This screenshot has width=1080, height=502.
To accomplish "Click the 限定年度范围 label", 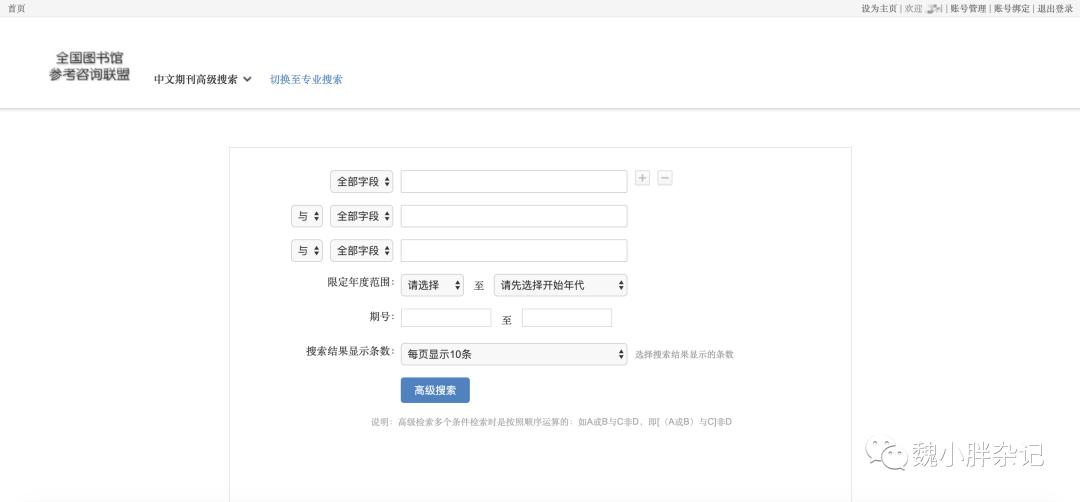I will point(361,282).
